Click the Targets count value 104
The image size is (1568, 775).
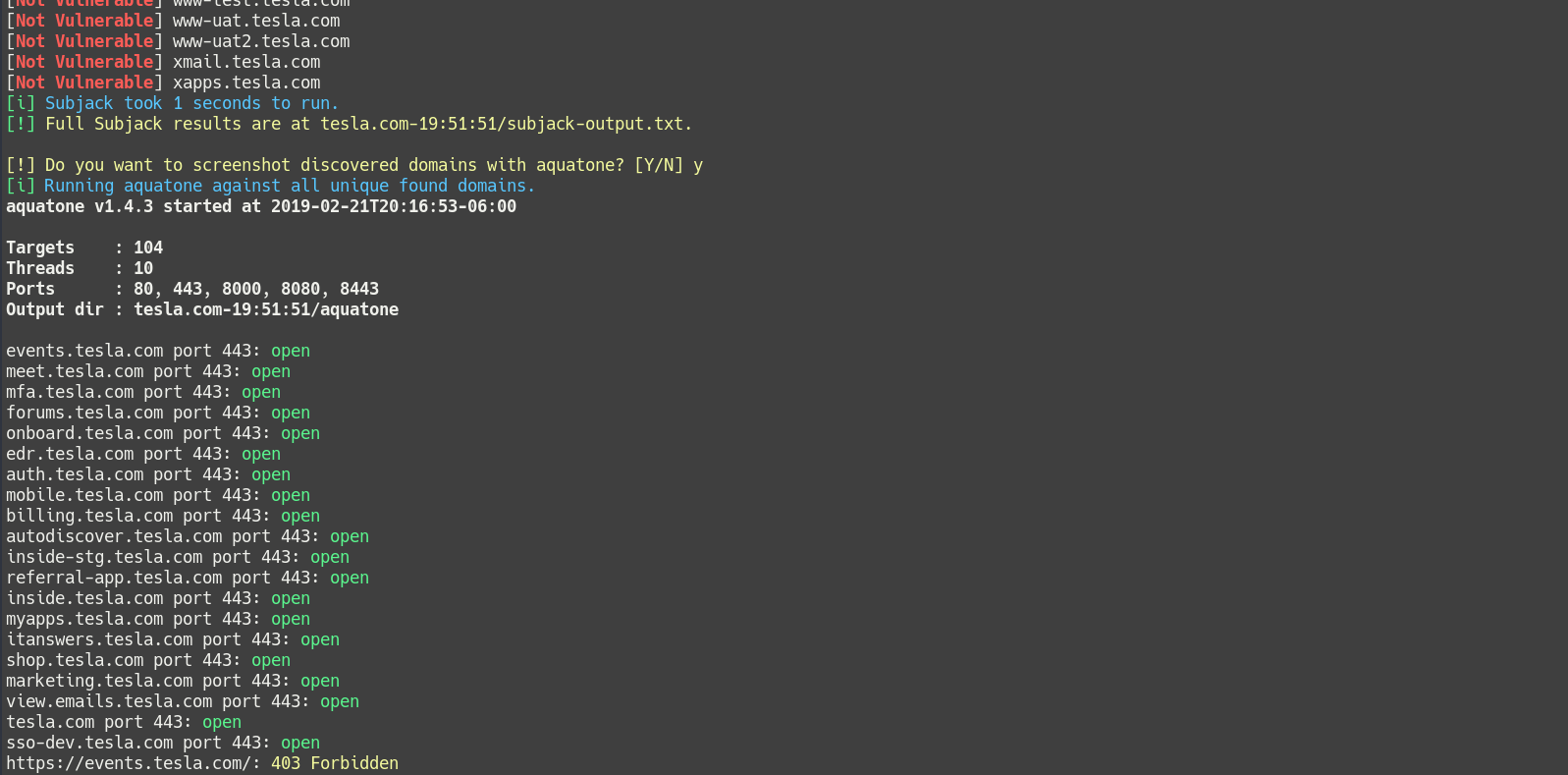pos(148,248)
